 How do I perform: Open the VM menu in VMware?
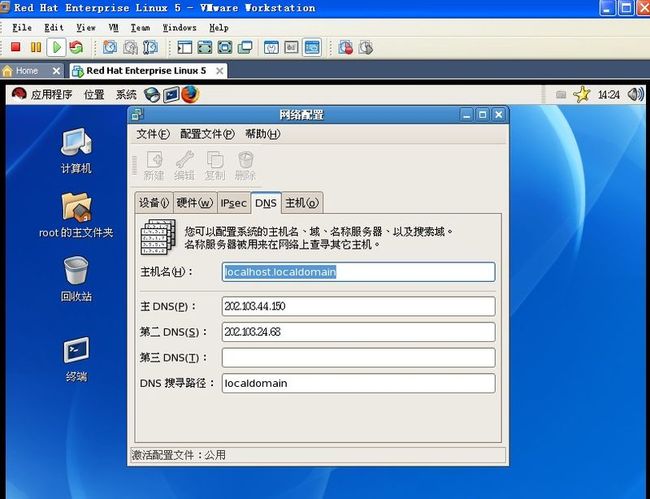click(113, 28)
